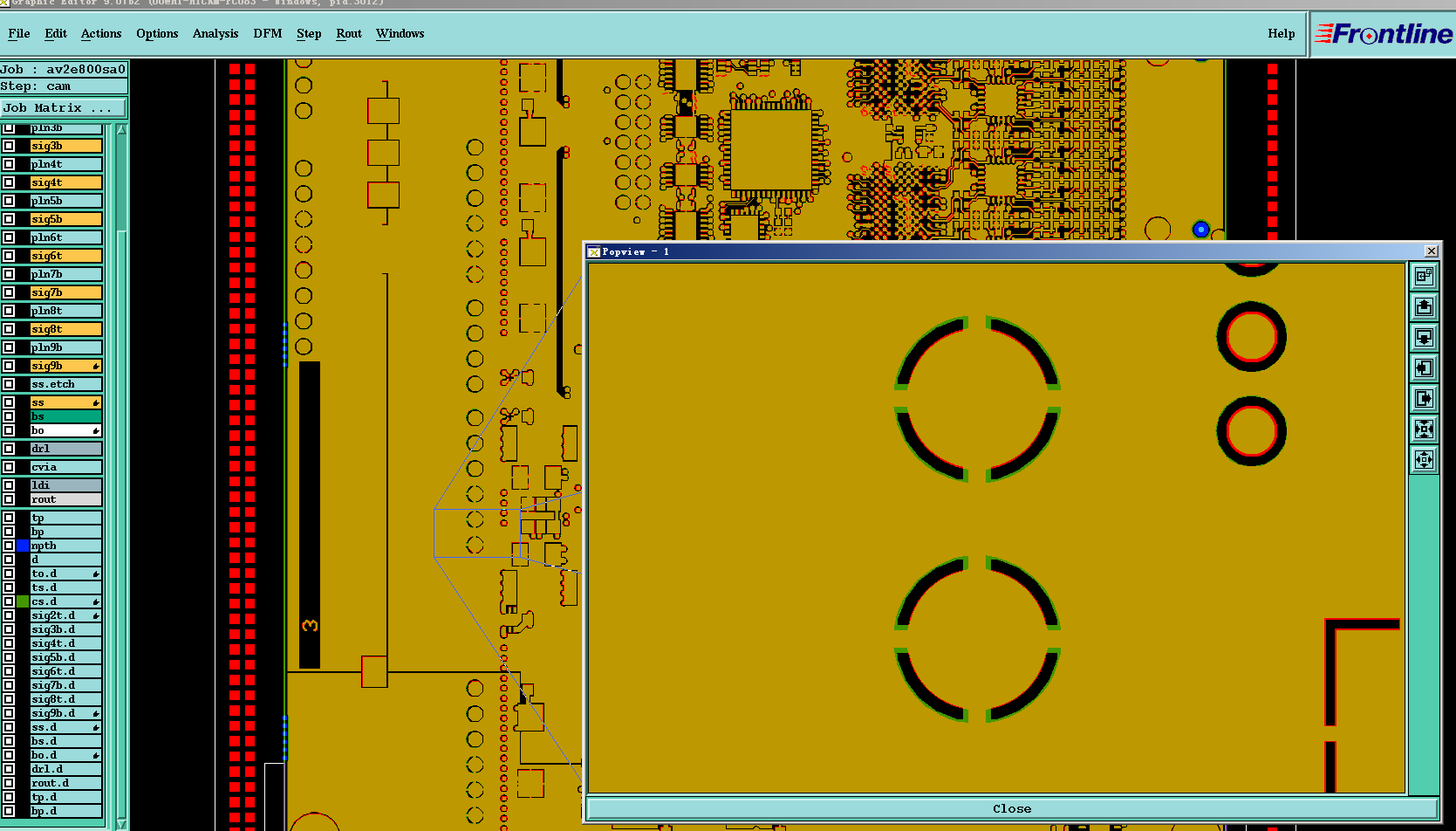Toggle the ss.etch layer checkbox
1456x831 pixels.
9,384
